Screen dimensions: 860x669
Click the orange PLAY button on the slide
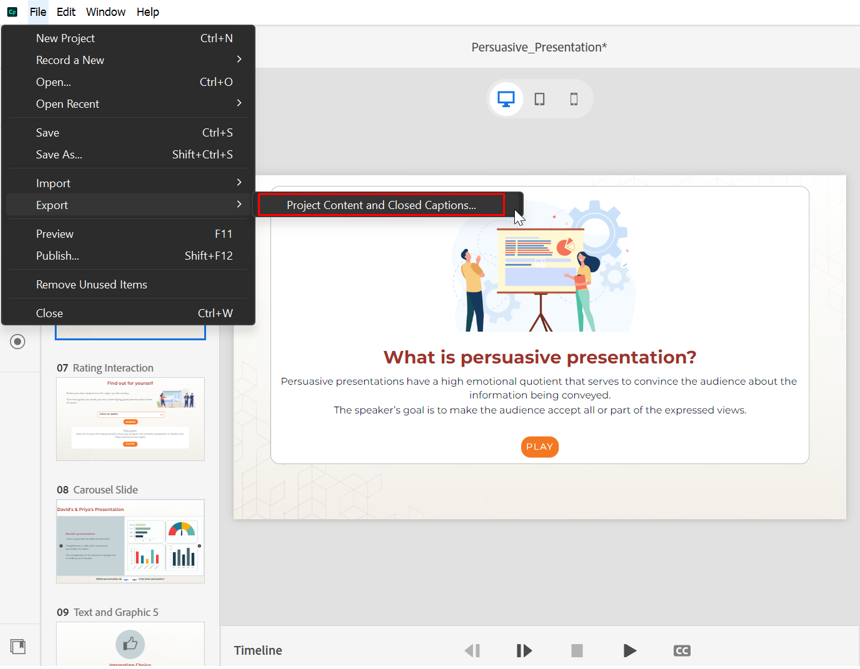(539, 447)
